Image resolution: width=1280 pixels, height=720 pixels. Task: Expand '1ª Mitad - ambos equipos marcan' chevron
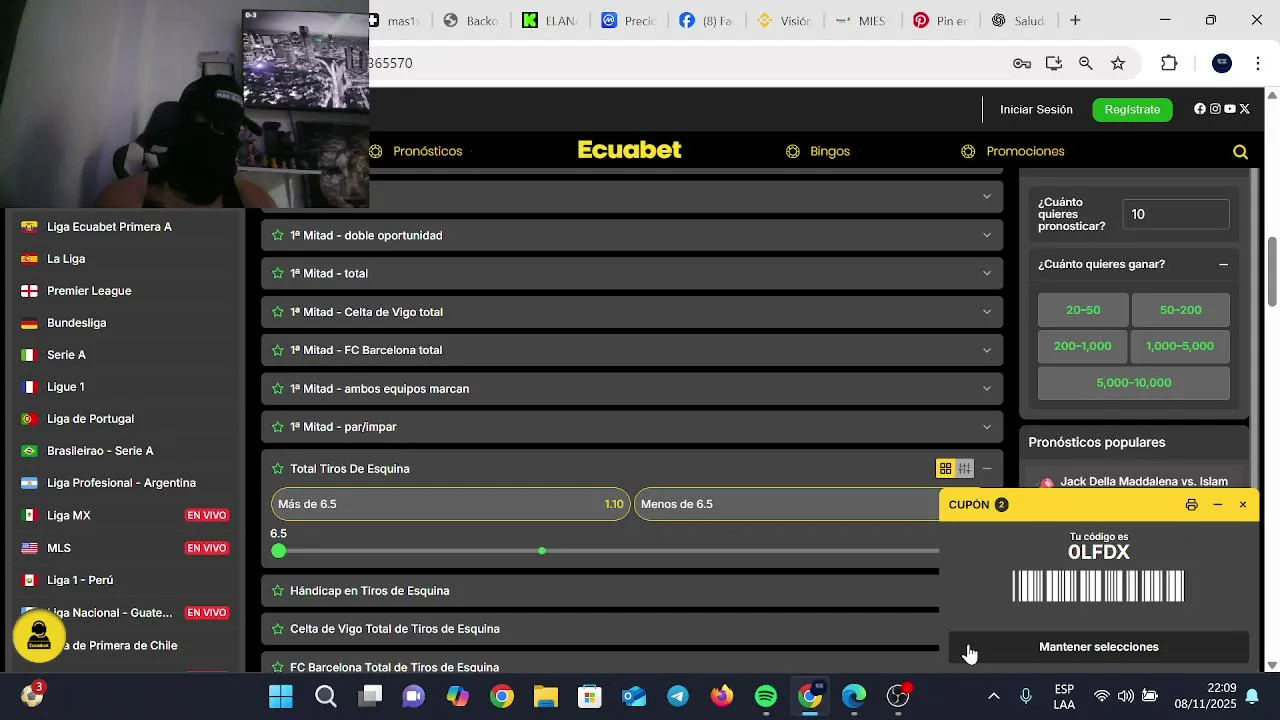click(987, 389)
